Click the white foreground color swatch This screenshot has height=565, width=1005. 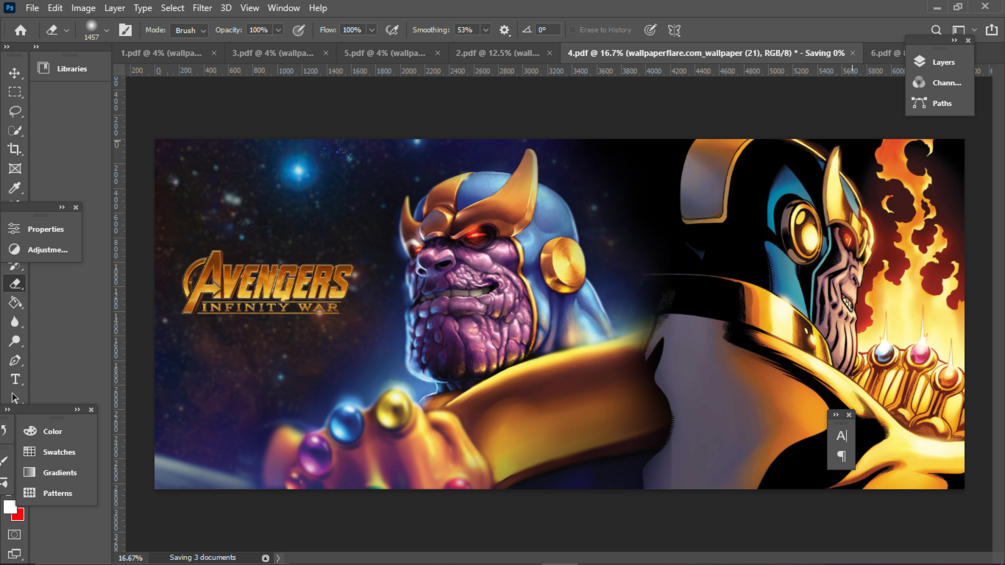8,507
